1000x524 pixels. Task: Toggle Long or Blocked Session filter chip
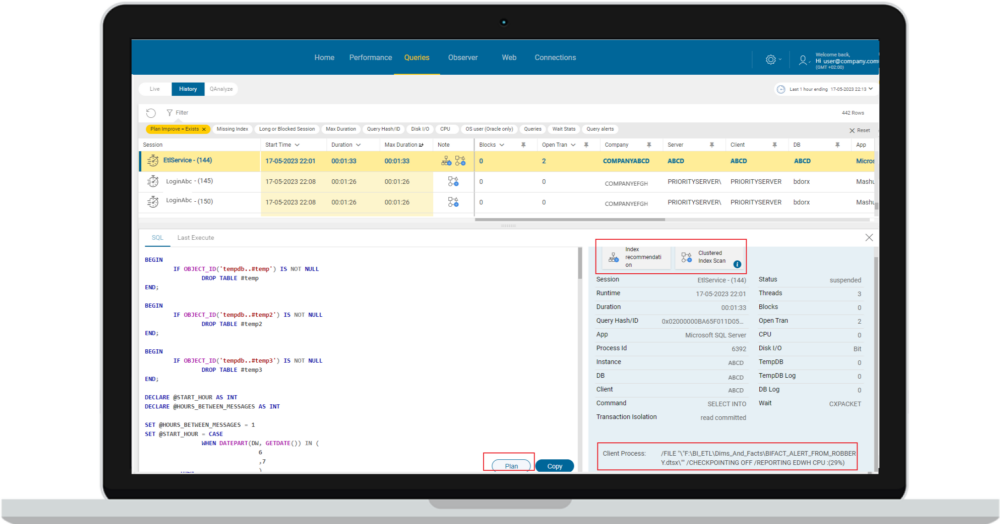[x=287, y=129]
